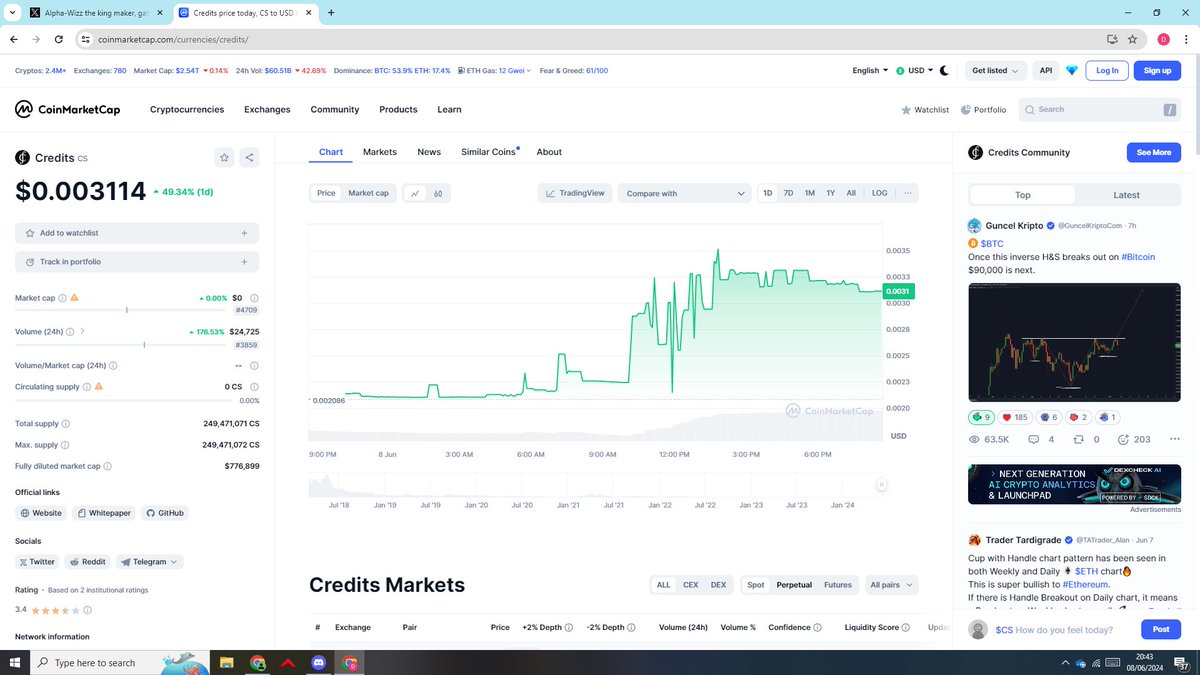Image resolution: width=1200 pixels, height=675 pixels.
Task: Open the Guncel Kripto chart image
Action: [1074, 342]
